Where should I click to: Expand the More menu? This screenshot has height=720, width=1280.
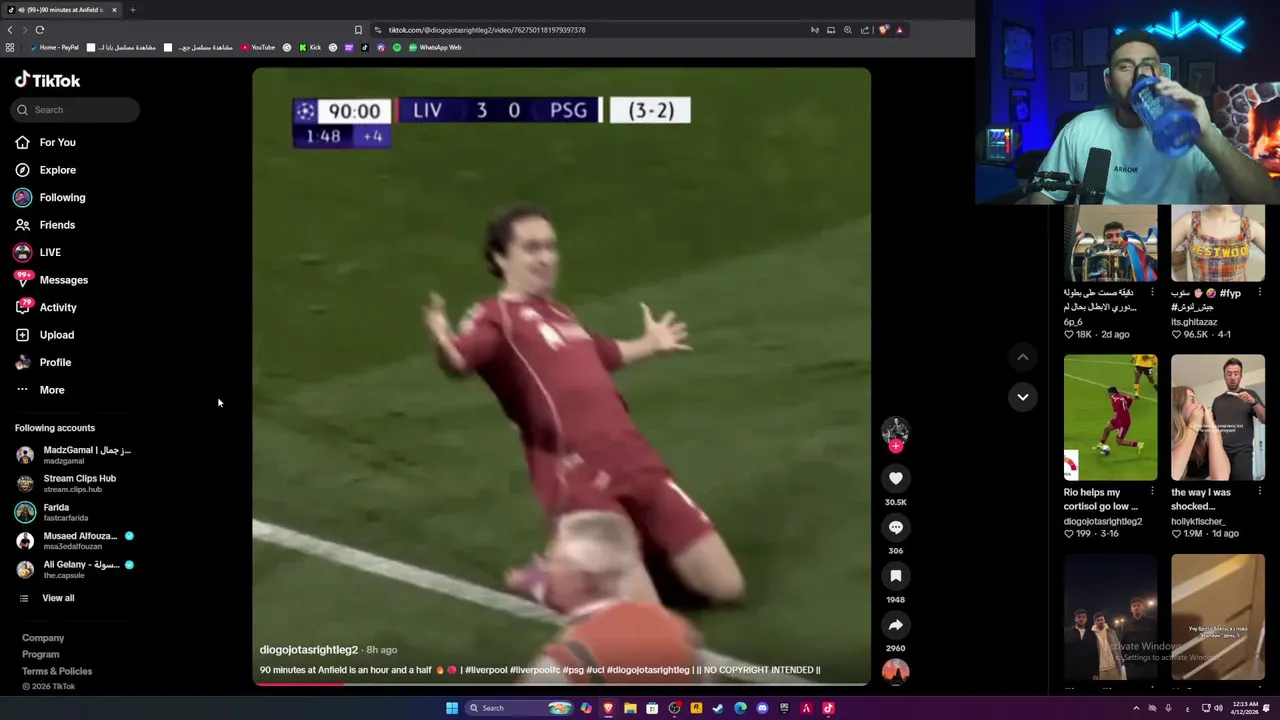(x=40, y=390)
